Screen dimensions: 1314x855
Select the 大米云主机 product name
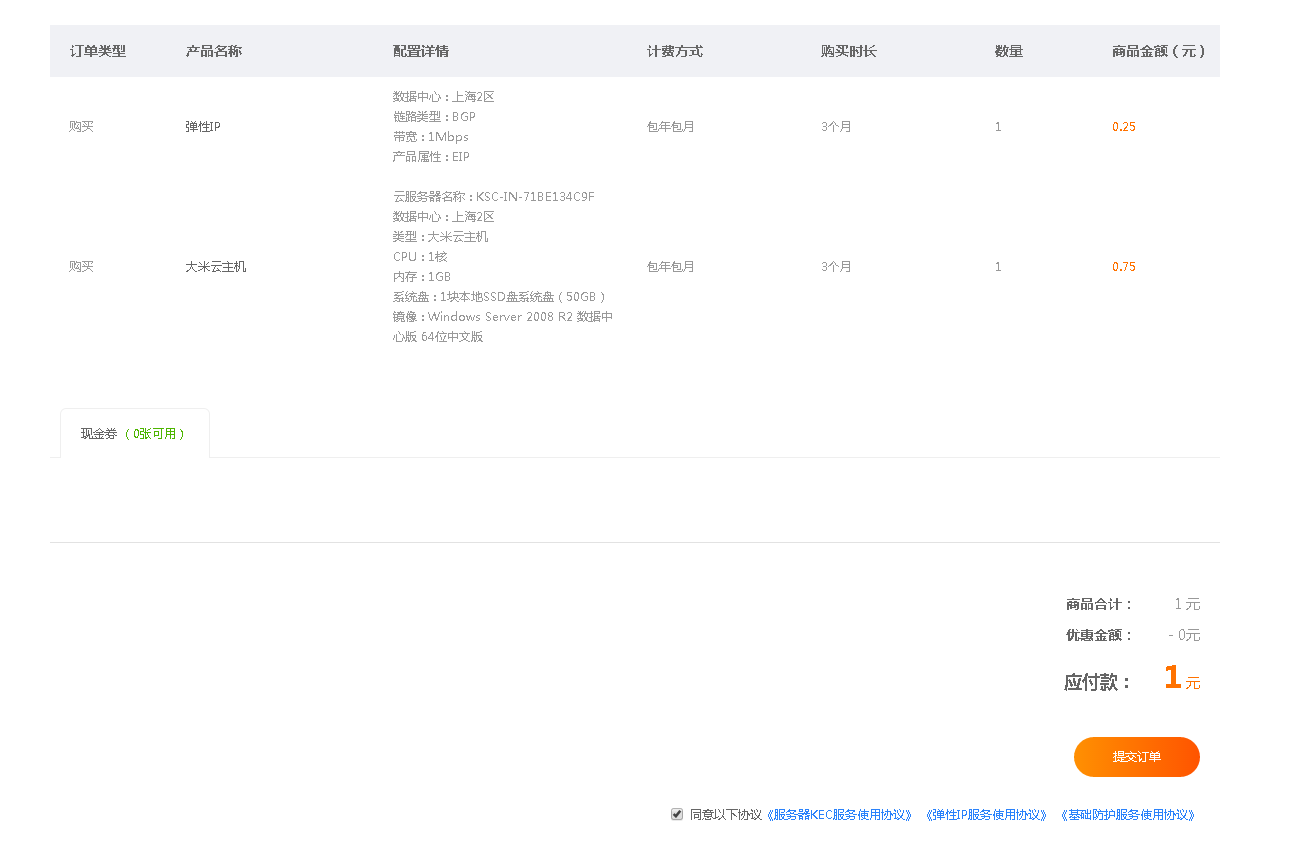(x=215, y=267)
